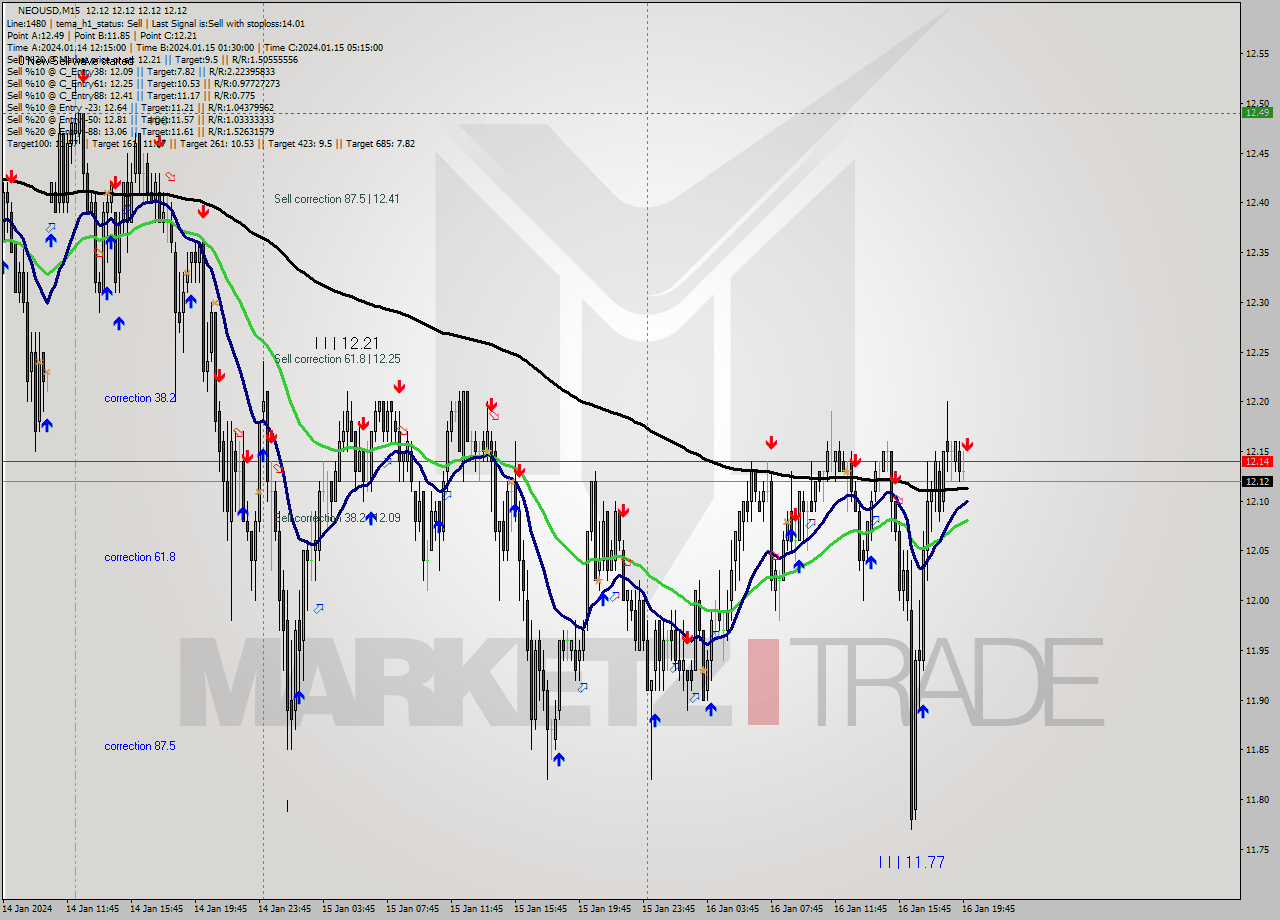Click the 12.30 price axis label
This screenshot has height=920, width=1280.
click(x=1257, y=302)
